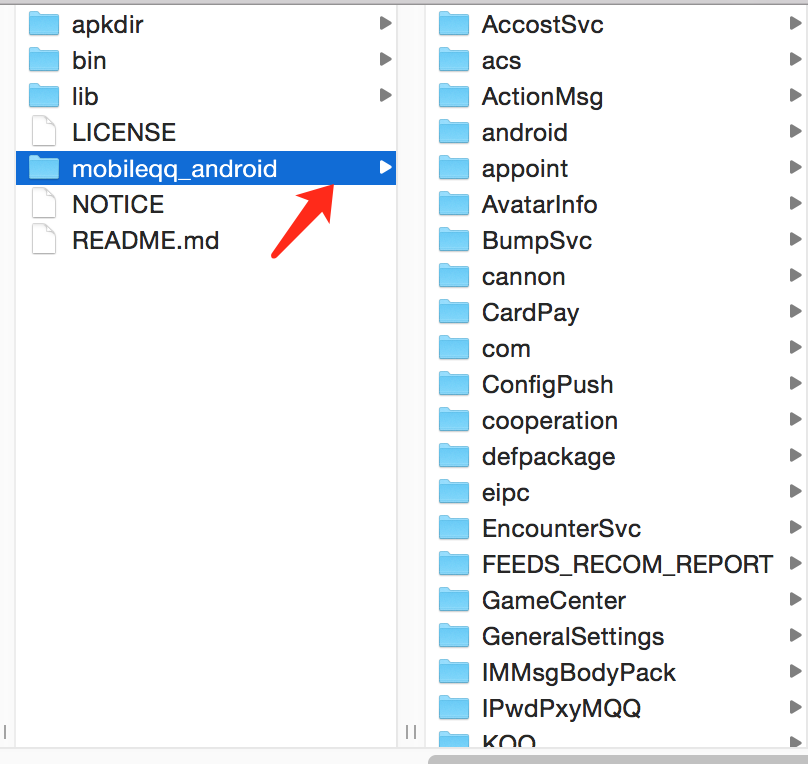Click the eipc folder icon
This screenshot has width=808, height=764.
click(x=454, y=492)
